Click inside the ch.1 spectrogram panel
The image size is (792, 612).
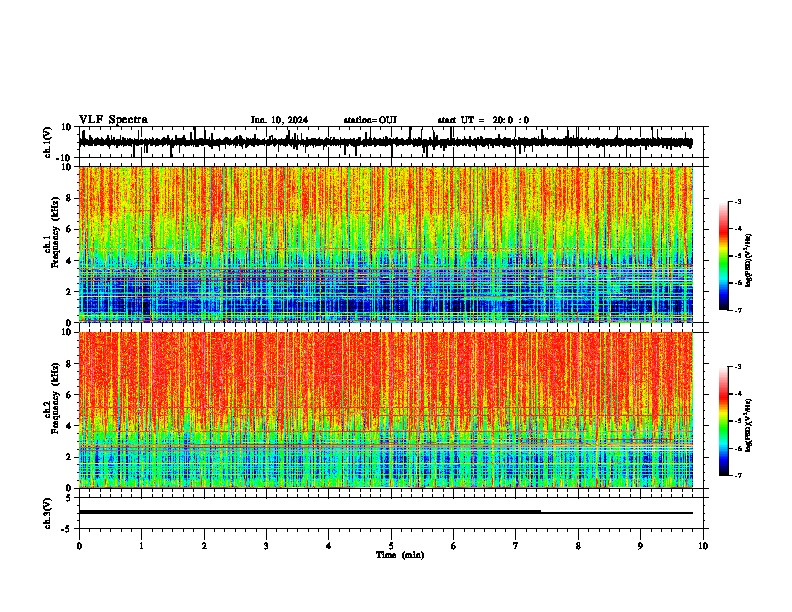(x=386, y=244)
